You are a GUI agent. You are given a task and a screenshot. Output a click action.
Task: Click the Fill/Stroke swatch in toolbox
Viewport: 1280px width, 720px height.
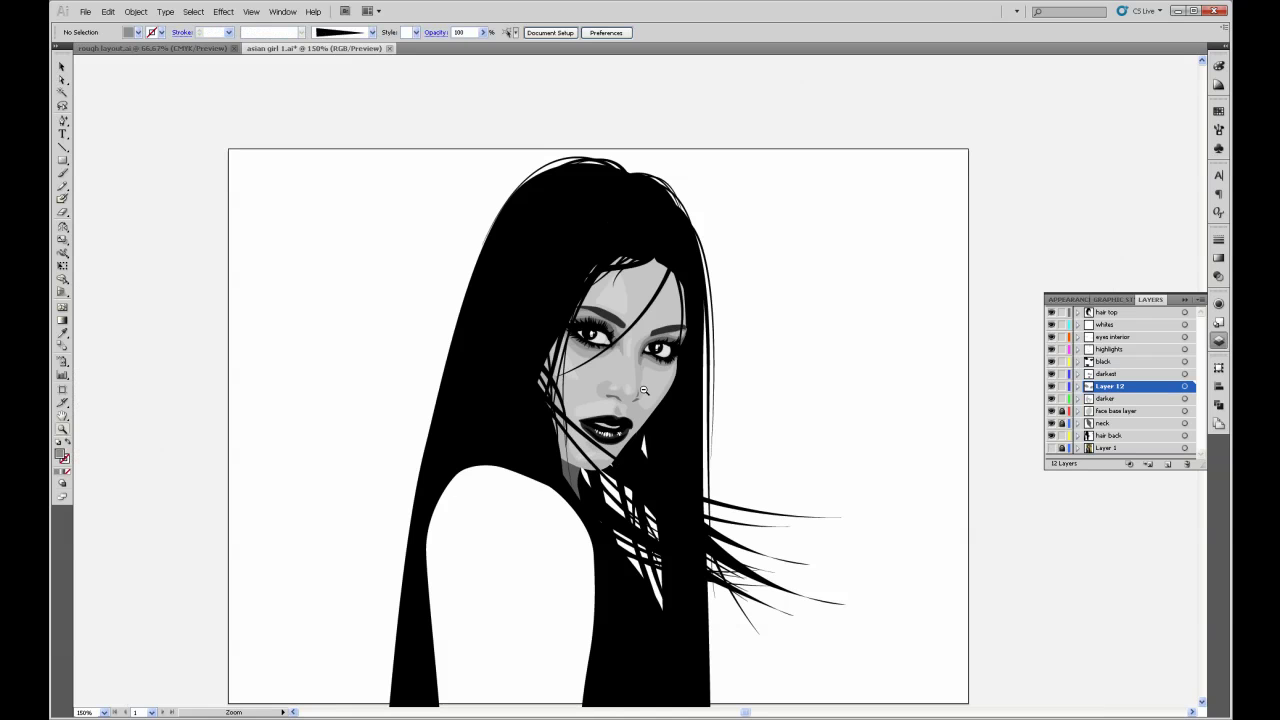[x=62, y=455]
